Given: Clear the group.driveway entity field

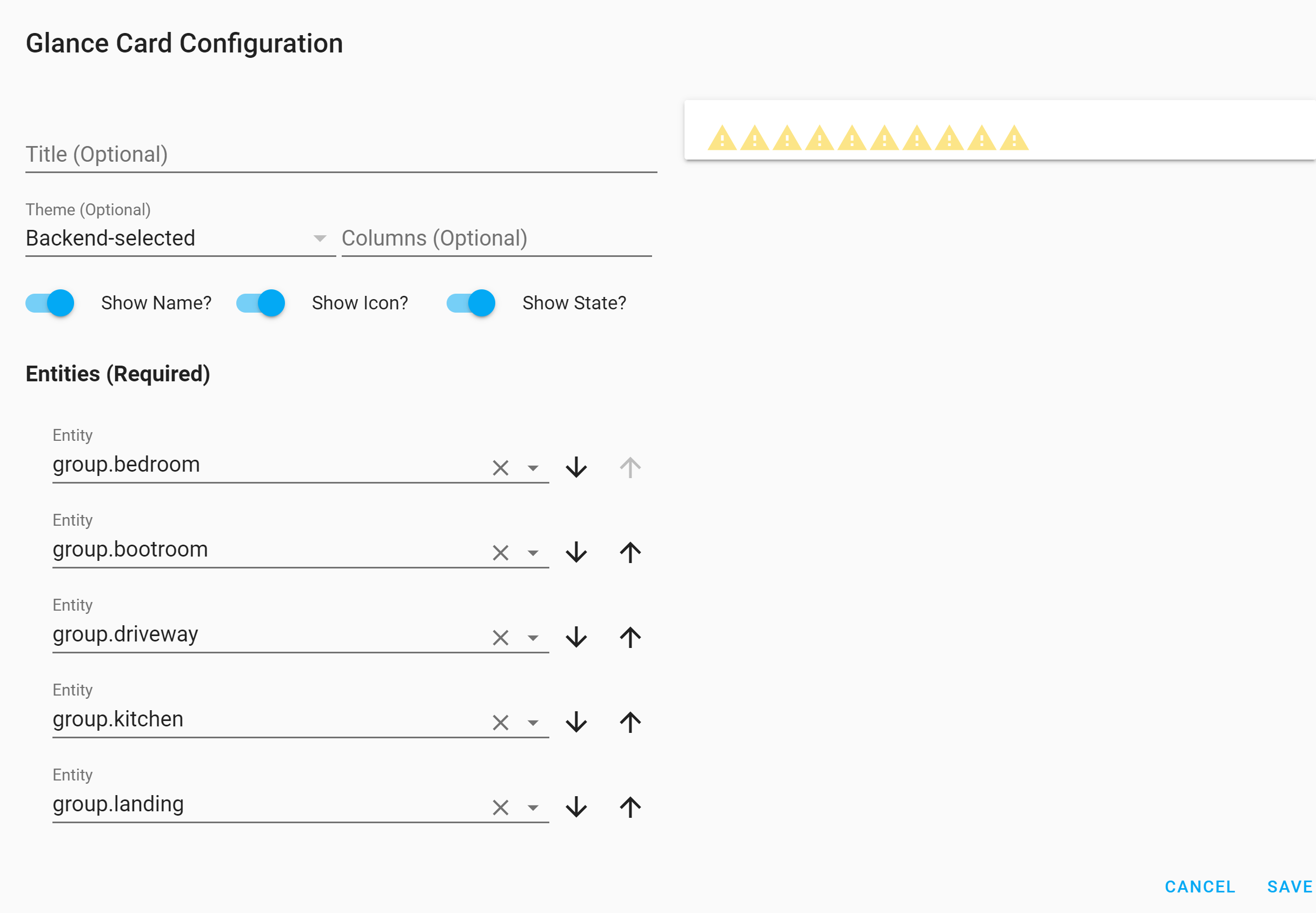Looking at the screenshot, I should click(x=500, y=637).
